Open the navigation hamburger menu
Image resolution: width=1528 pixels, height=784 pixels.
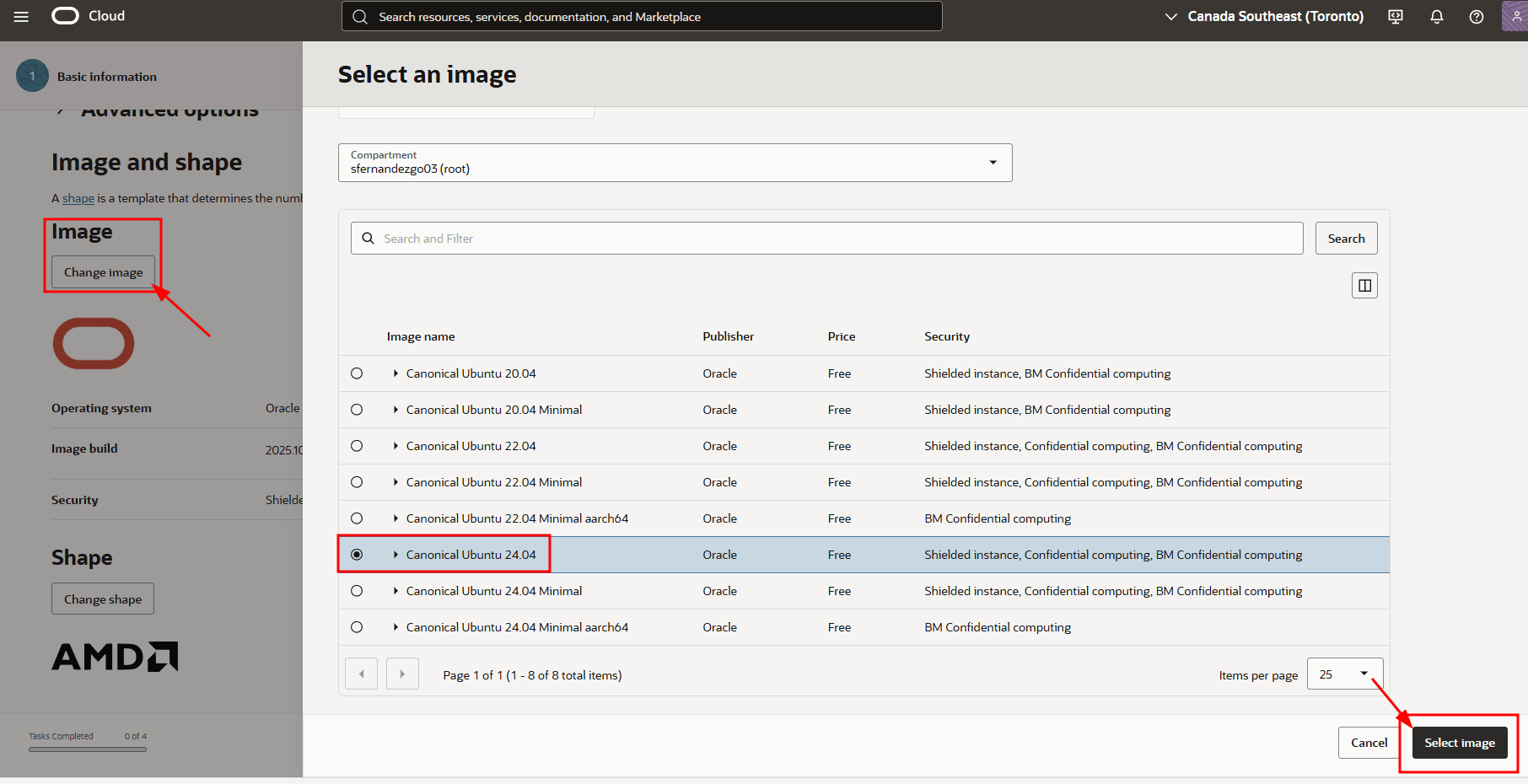pyautogui.click(x=21, y=16)
